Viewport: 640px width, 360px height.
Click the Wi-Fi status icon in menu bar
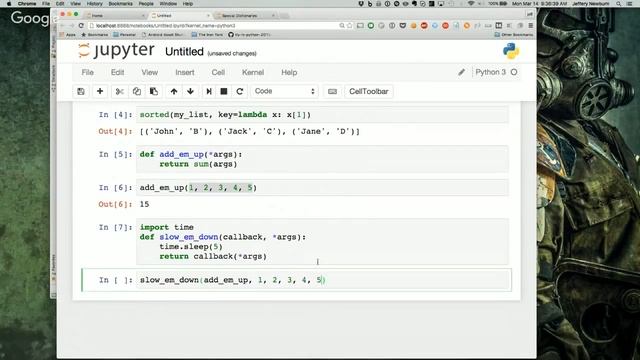pyautogui.click(x=471, y=4)
